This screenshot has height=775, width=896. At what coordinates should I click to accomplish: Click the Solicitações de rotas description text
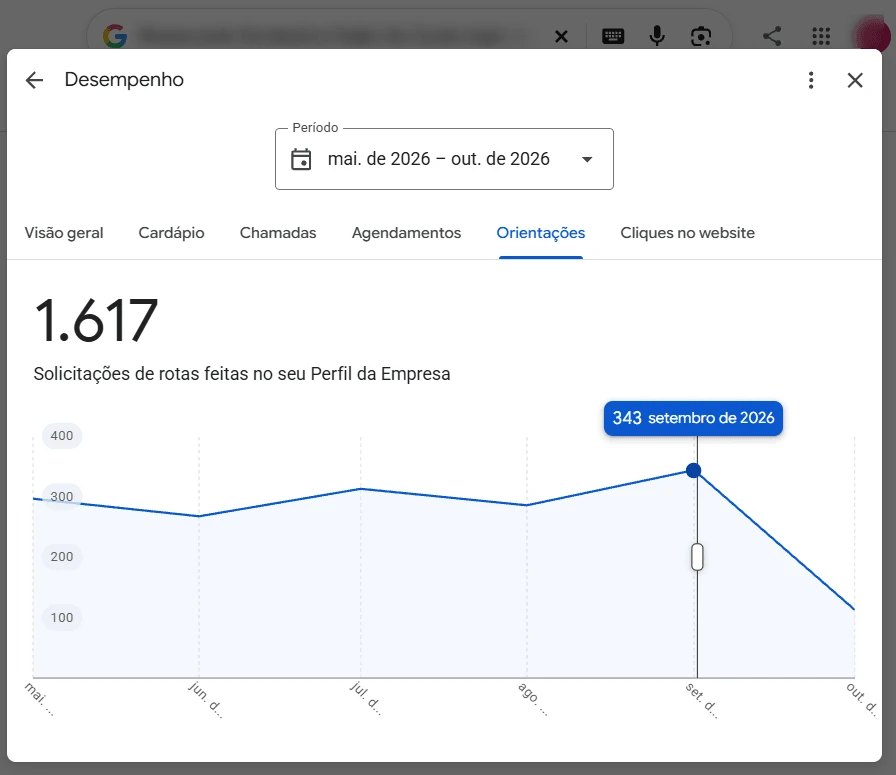click(x=242, y=374)
